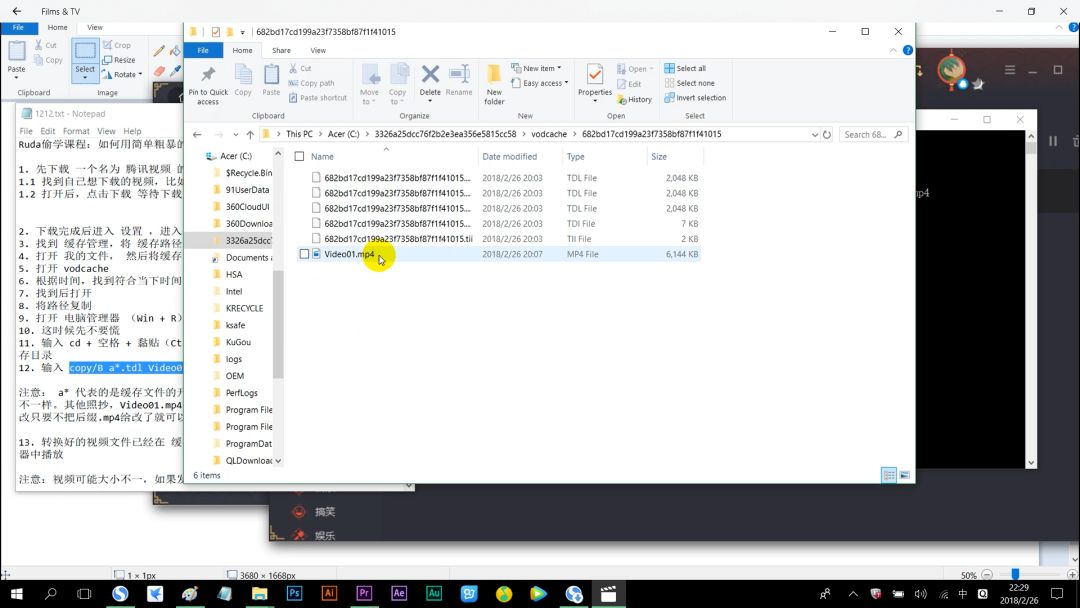Image resolution: width=1080 pixels, height=608 pixels.
Task: Open Notepad's Edit menu
Action: pos(48,131)
